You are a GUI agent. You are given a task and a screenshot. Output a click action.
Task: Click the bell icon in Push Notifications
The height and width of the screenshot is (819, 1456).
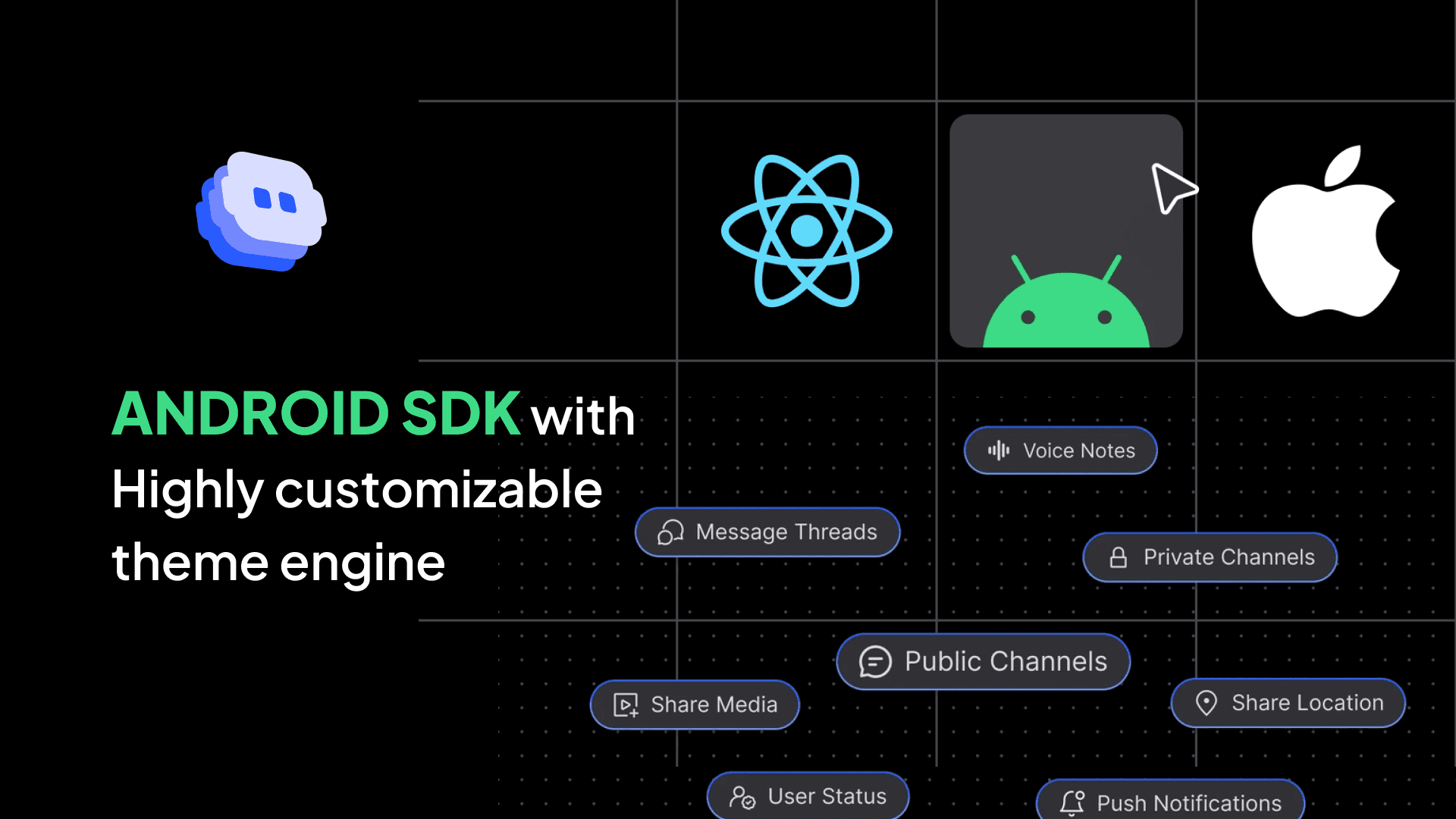tap(1072, 802)
